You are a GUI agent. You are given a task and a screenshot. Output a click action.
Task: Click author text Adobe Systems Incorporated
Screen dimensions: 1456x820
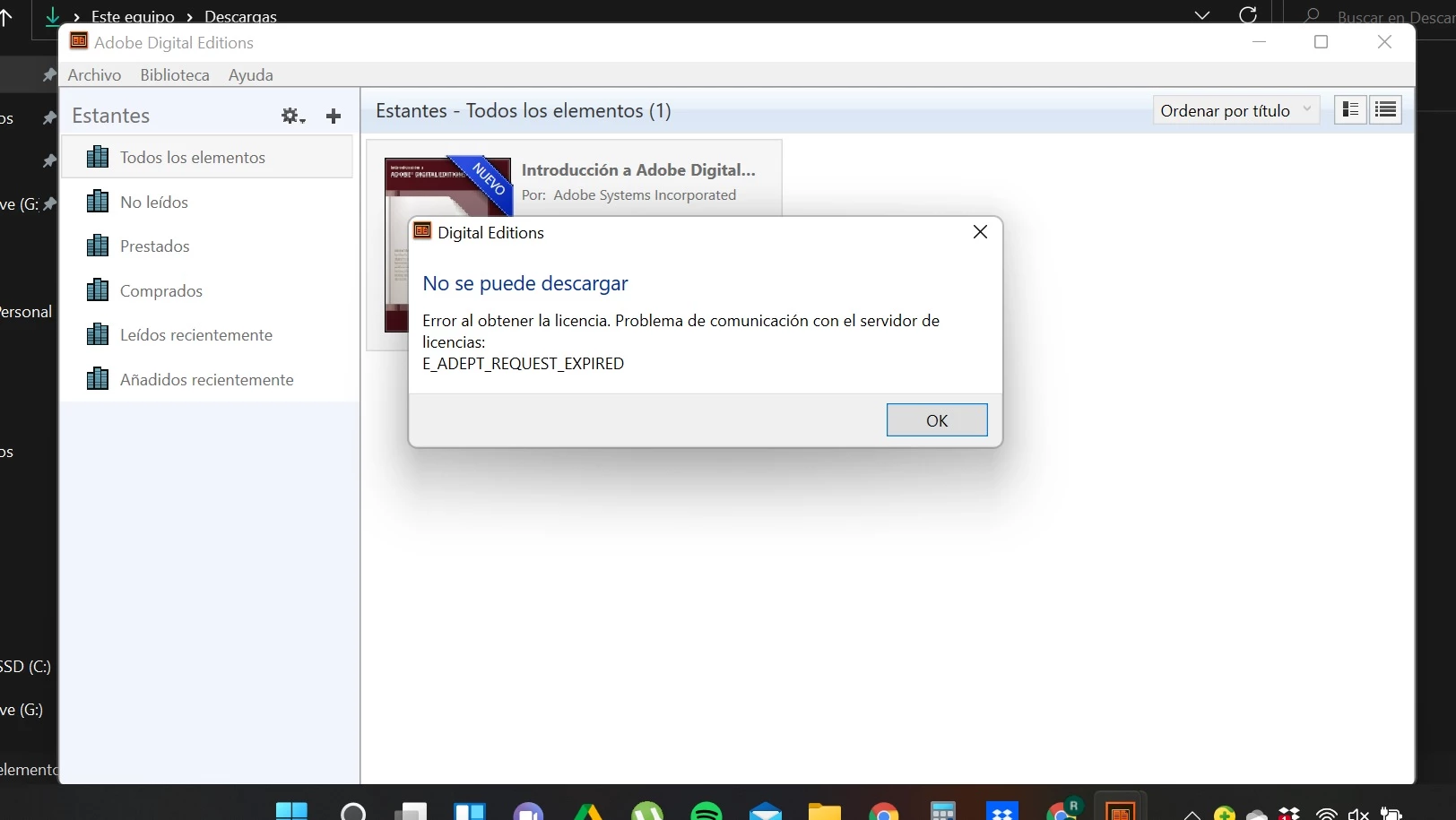645,195
